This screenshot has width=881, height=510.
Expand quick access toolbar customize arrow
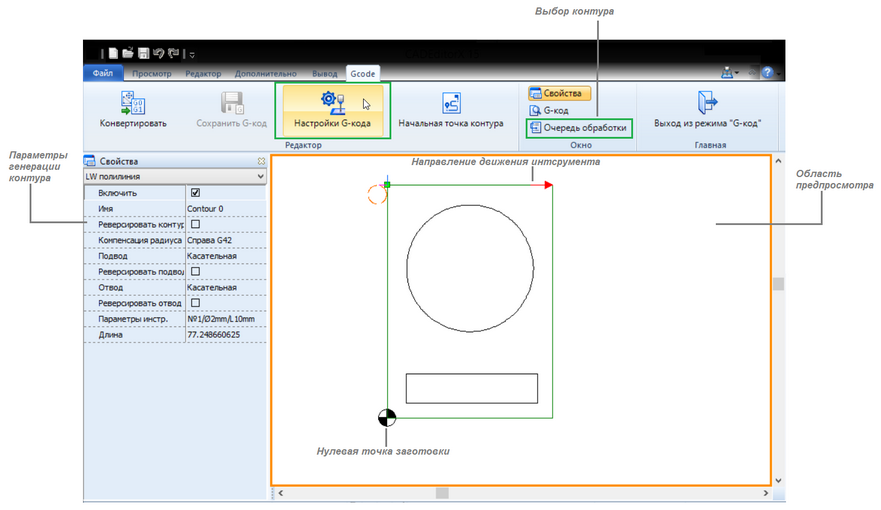192,54
